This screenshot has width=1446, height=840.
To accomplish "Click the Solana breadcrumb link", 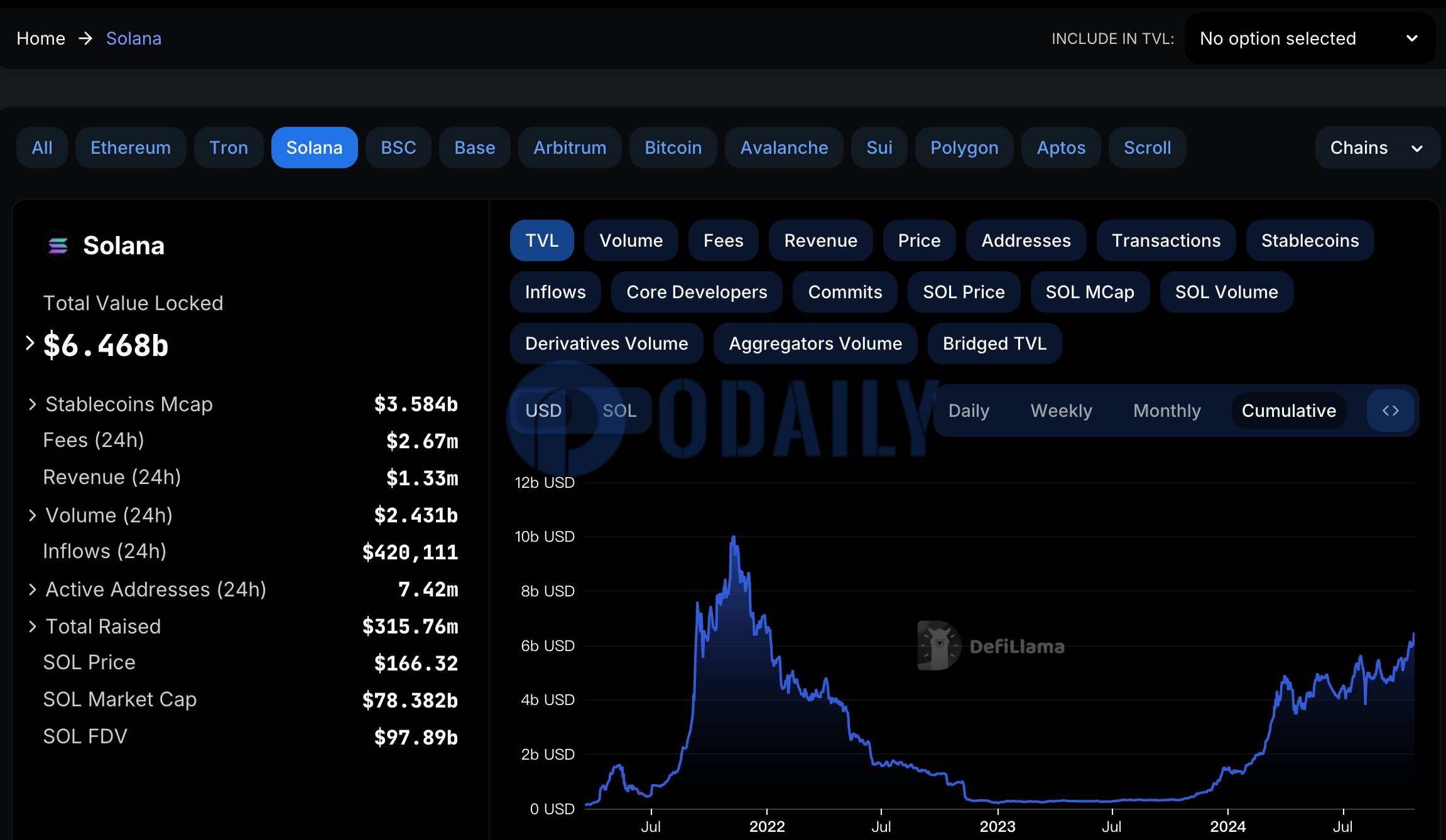I will pyautogui.click(x=134, y=38).
